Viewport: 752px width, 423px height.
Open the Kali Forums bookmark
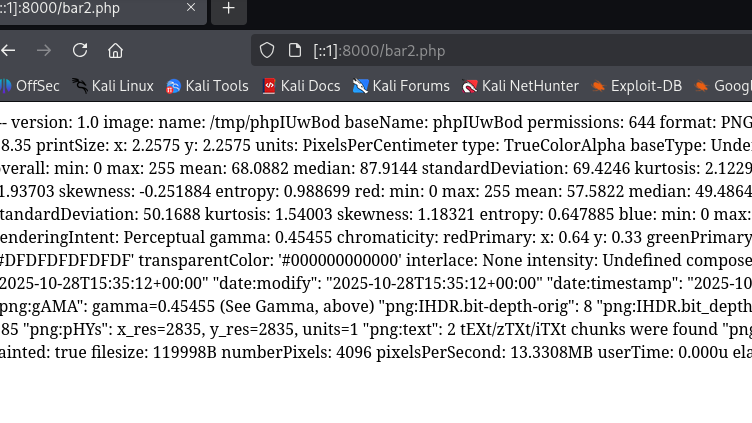(401, 86)
